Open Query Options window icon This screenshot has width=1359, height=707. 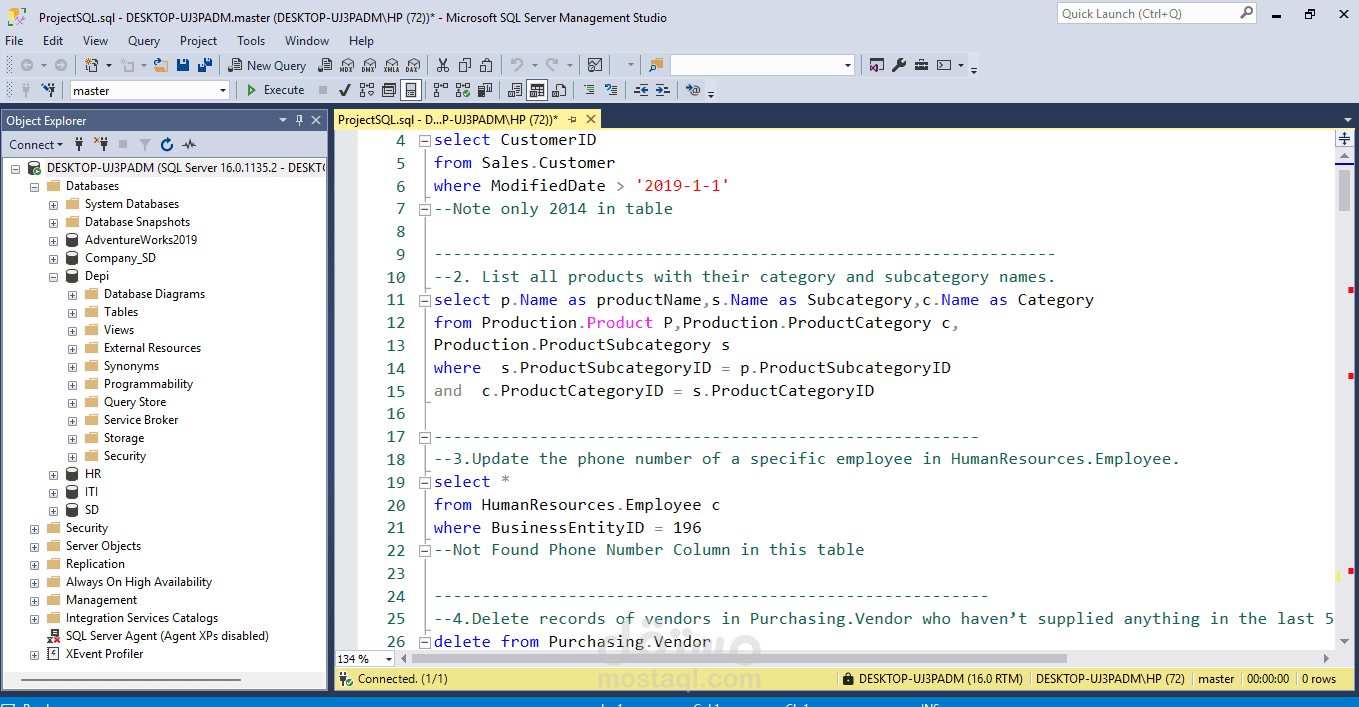pyautogui.click(x=388, y=90)
